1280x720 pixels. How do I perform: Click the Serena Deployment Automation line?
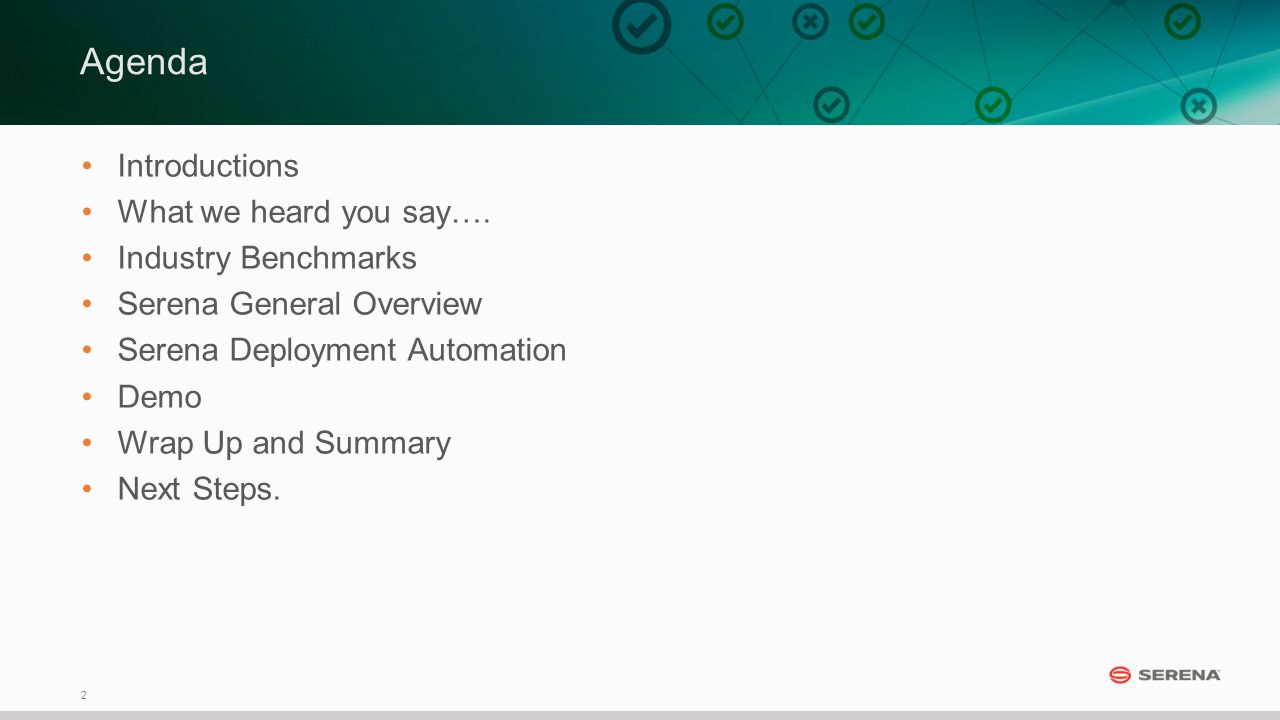[x=342, y=350]
